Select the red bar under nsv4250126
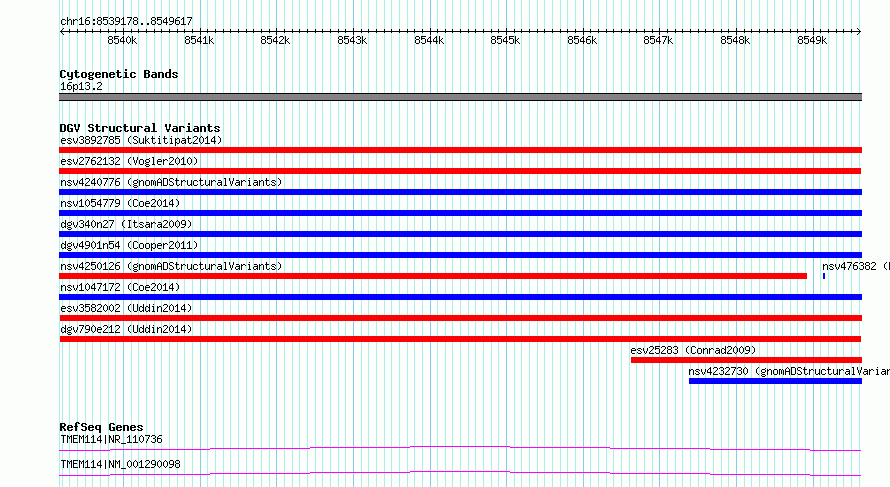Screen dimensions: 890x487 point(433,276)
